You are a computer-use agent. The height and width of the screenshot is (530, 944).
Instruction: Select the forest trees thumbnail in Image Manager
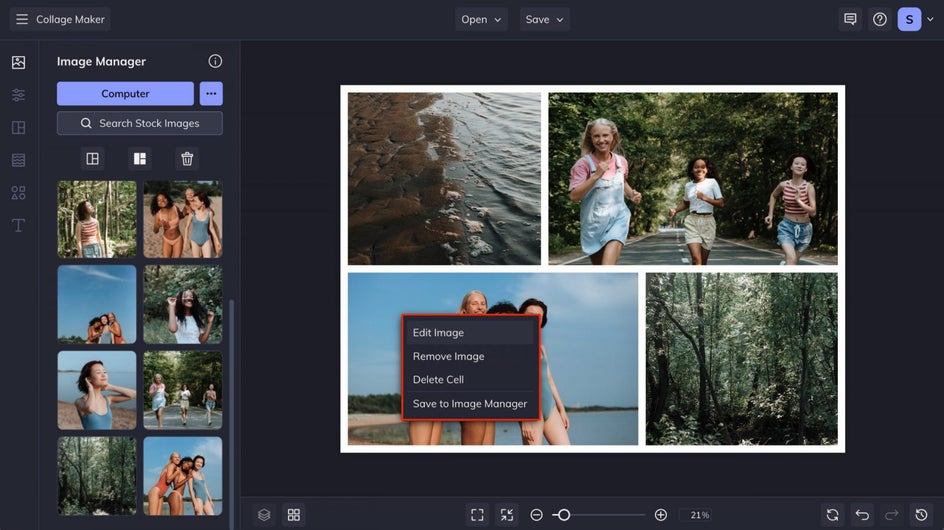[x=97, y=475]
